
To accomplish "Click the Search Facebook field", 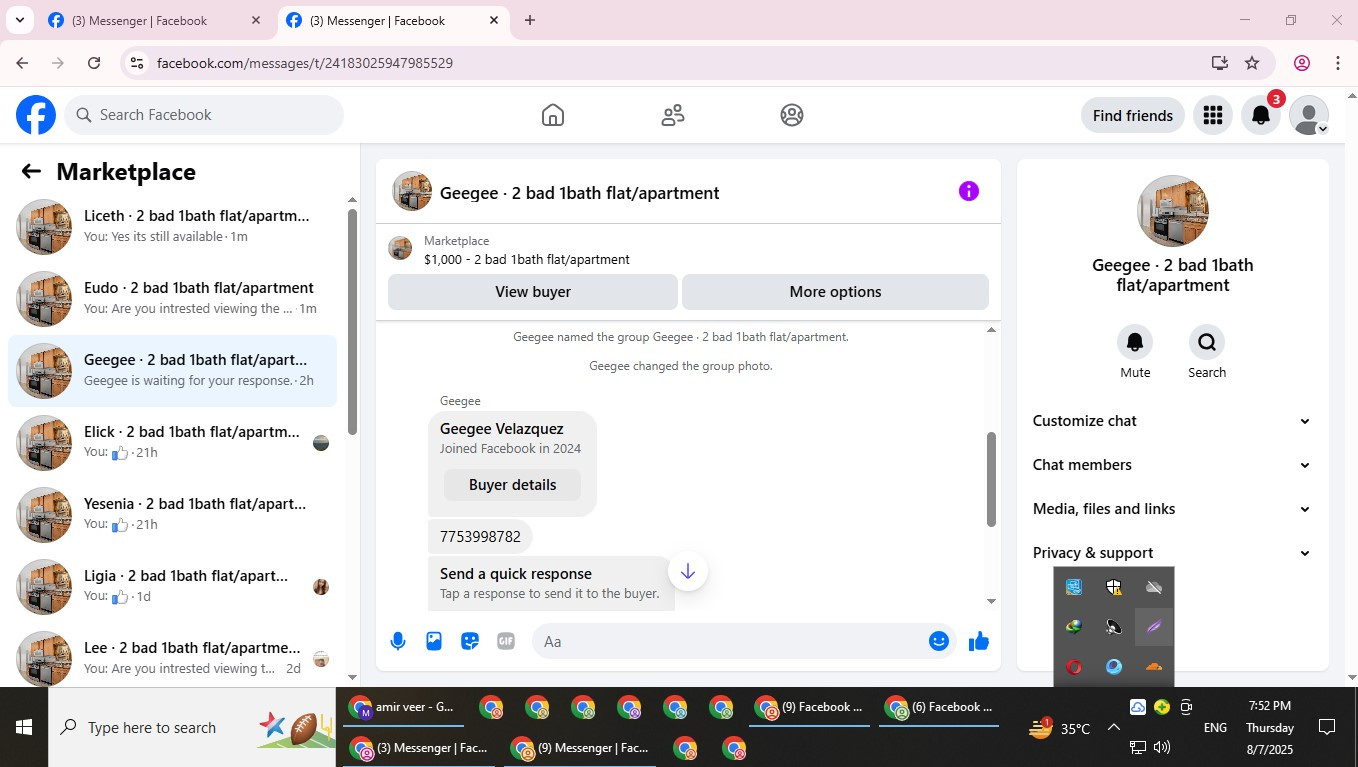I will [x=204, y=115].
